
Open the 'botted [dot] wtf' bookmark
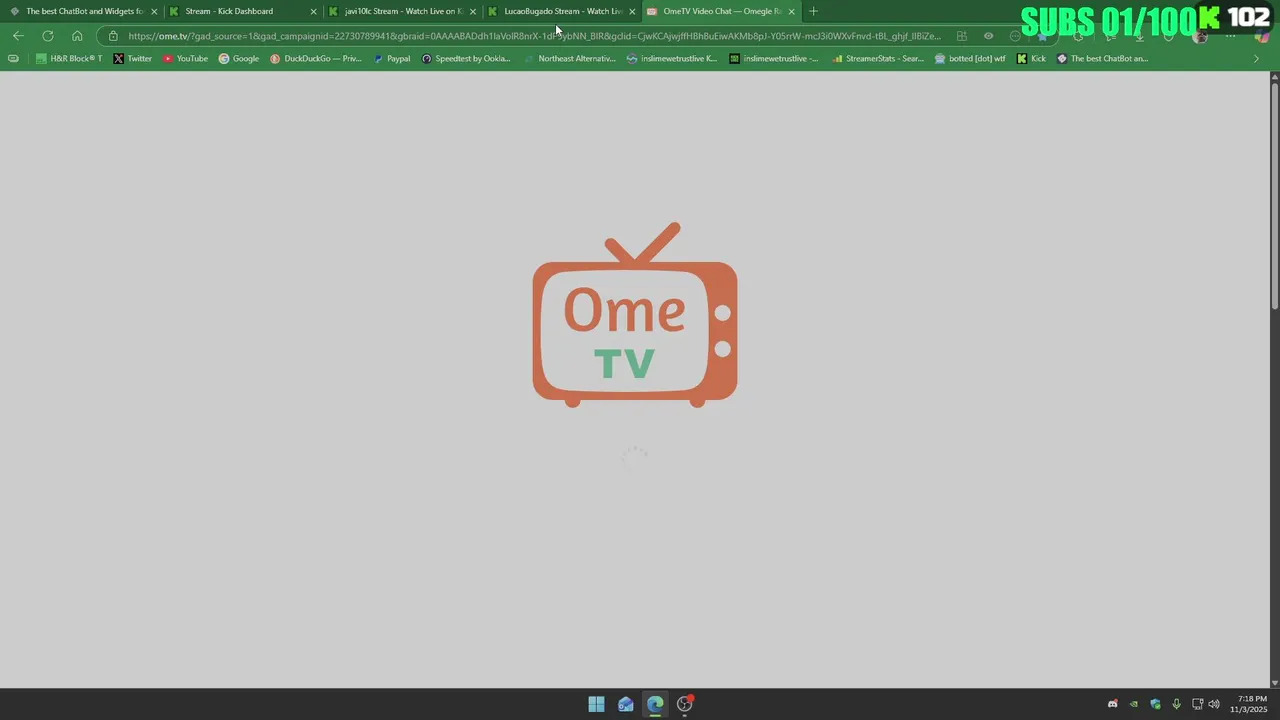(x=970, y=58)
